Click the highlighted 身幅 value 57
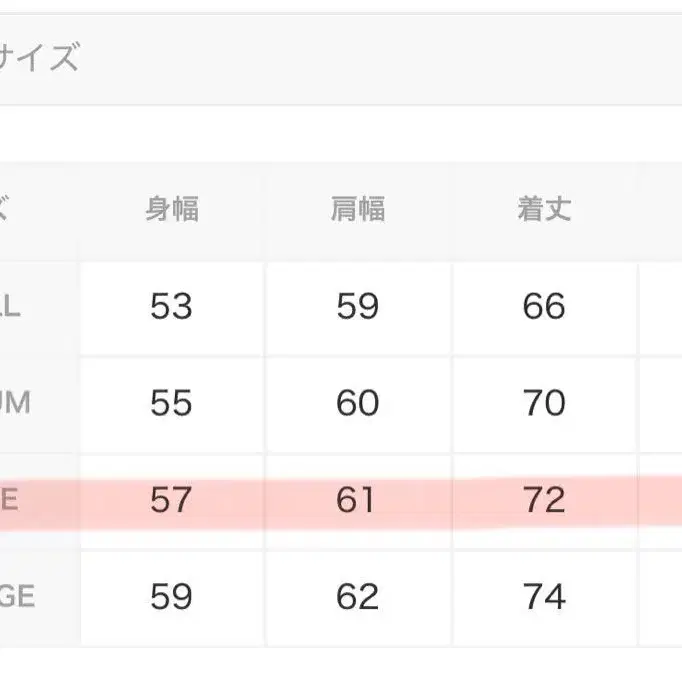 coord(171,499)
